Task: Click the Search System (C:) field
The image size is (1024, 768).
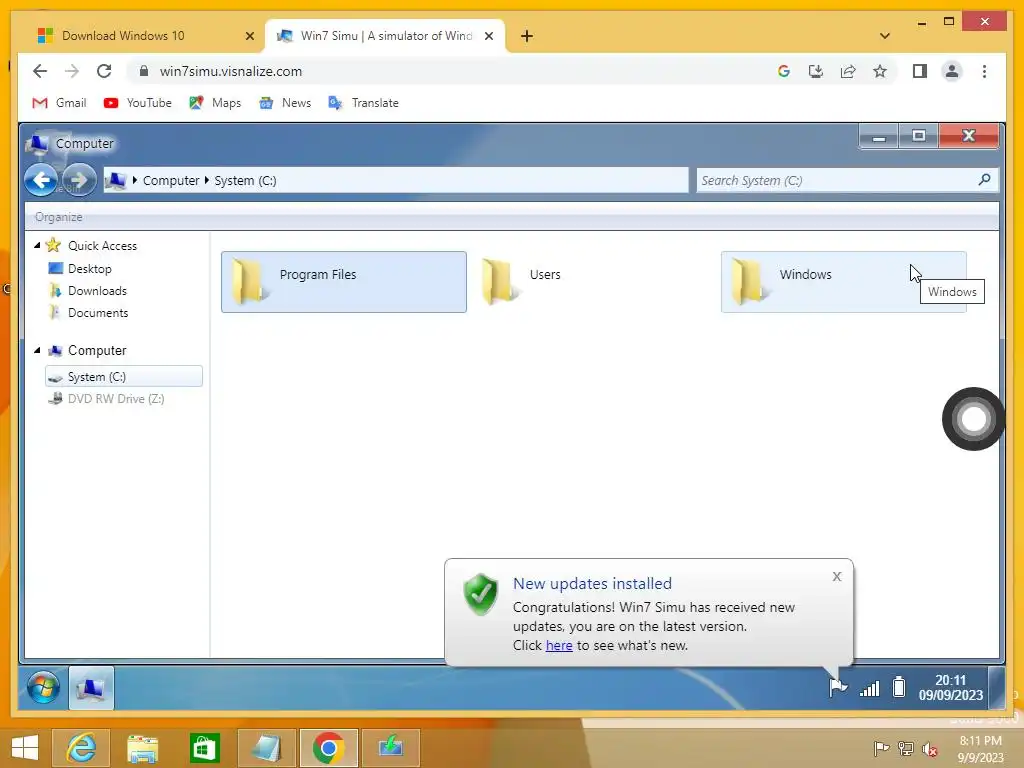Action: (847, 180)
